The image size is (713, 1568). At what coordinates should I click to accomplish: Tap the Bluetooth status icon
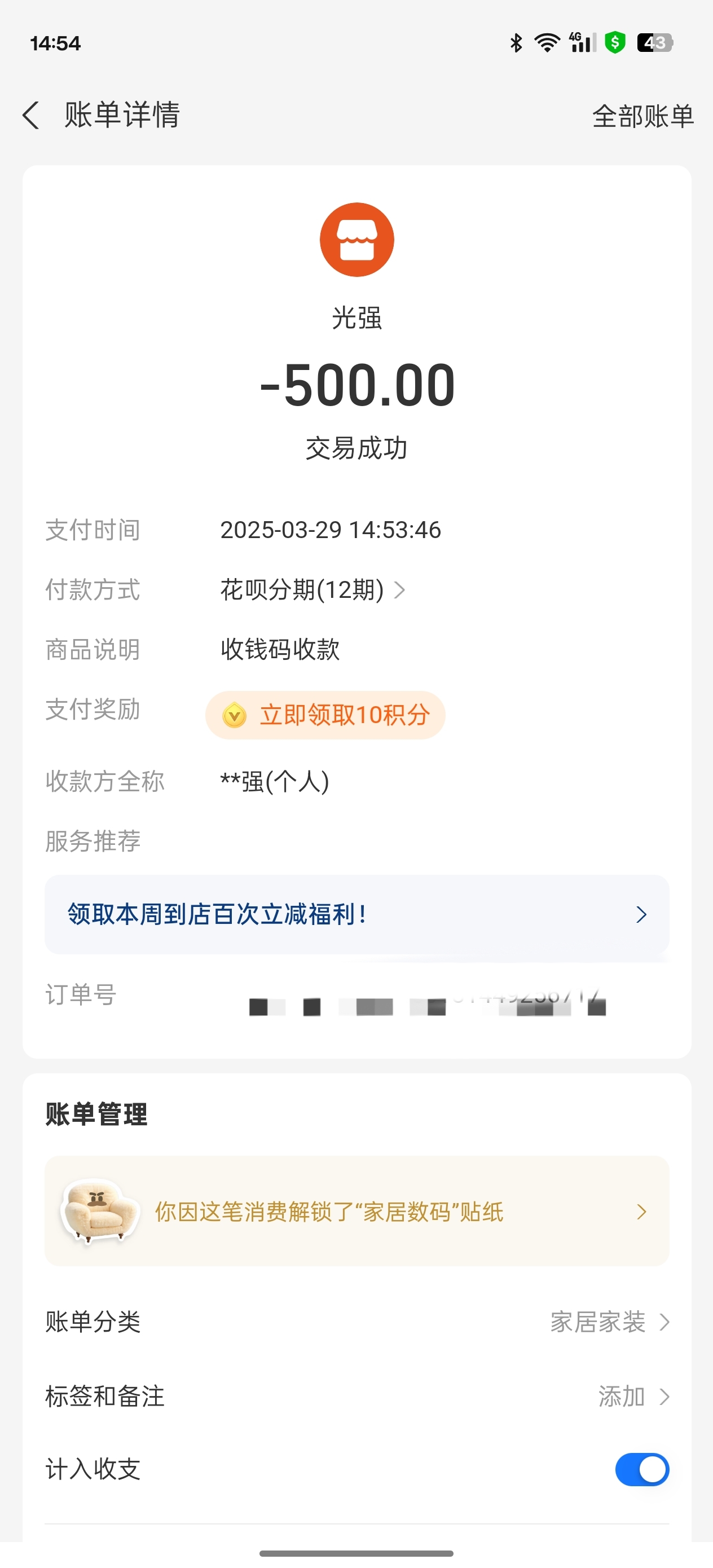point(516,43)
